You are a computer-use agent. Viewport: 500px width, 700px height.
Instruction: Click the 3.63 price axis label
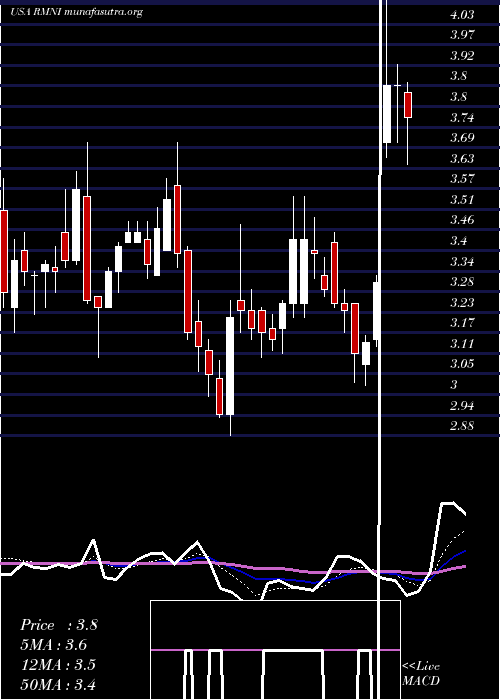462,158
